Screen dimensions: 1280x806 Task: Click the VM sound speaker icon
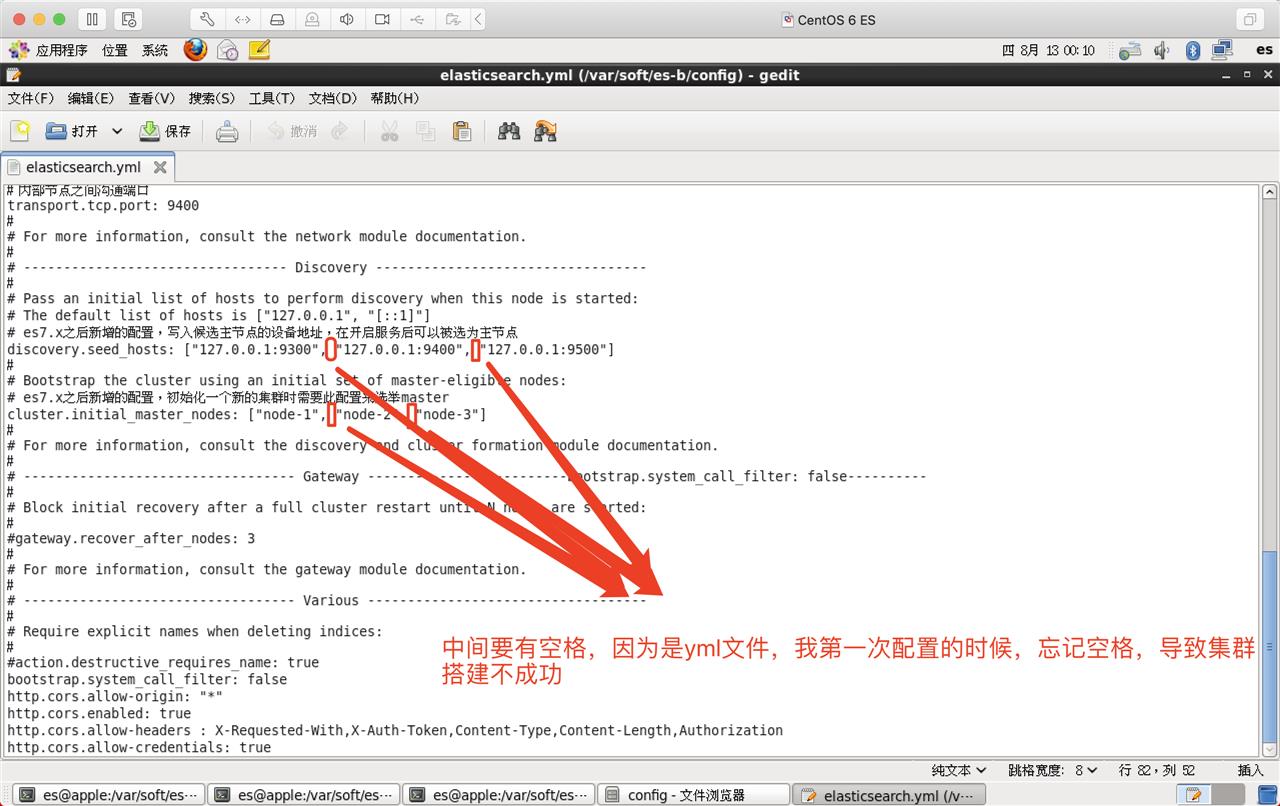347,19
